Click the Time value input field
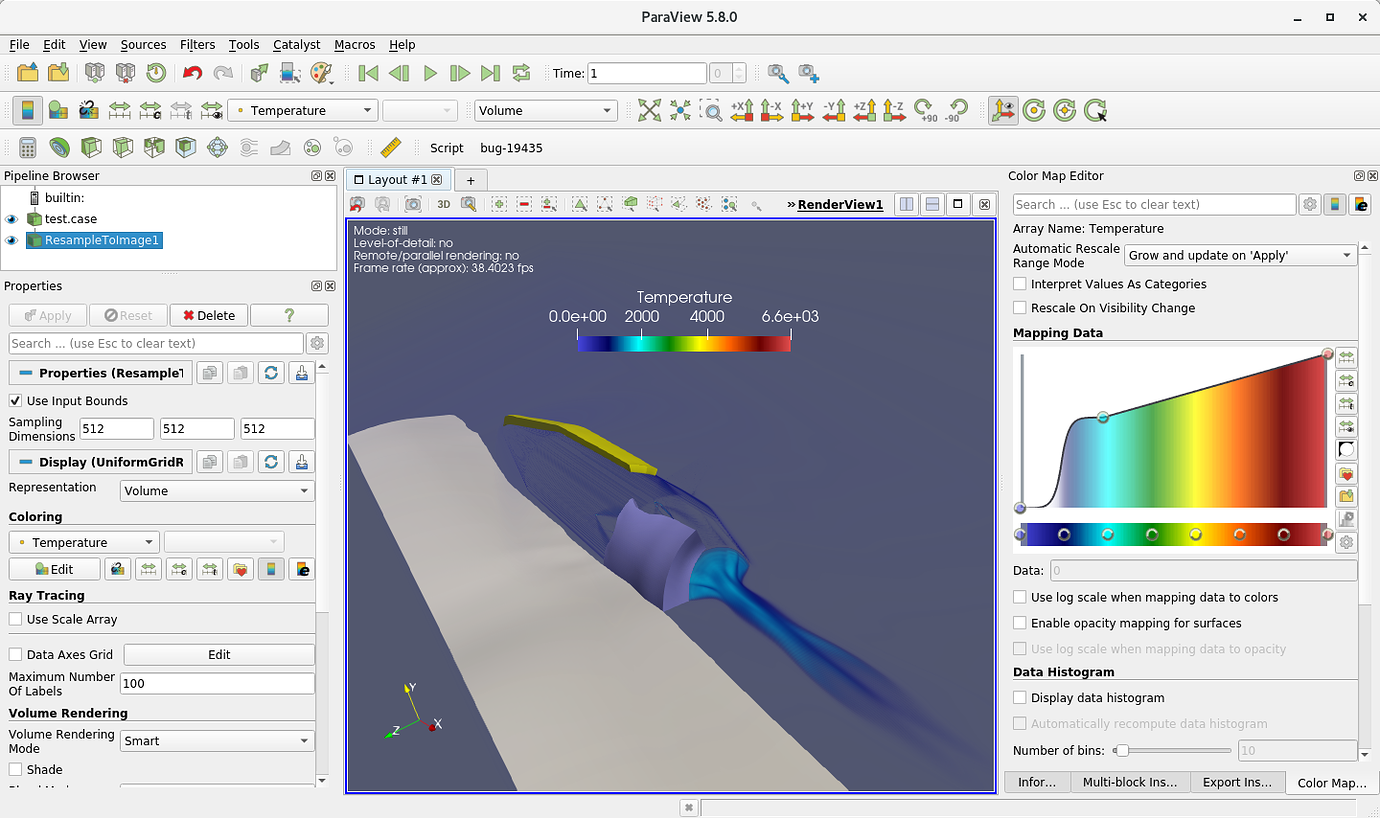Viewport: 1380px width, 818px height. (647, 73)
